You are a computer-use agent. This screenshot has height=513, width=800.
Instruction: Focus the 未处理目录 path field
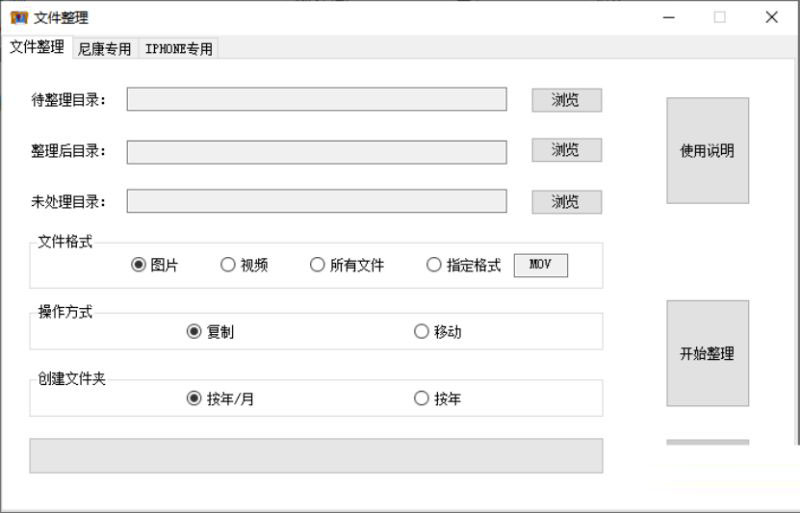coord(316,201)
